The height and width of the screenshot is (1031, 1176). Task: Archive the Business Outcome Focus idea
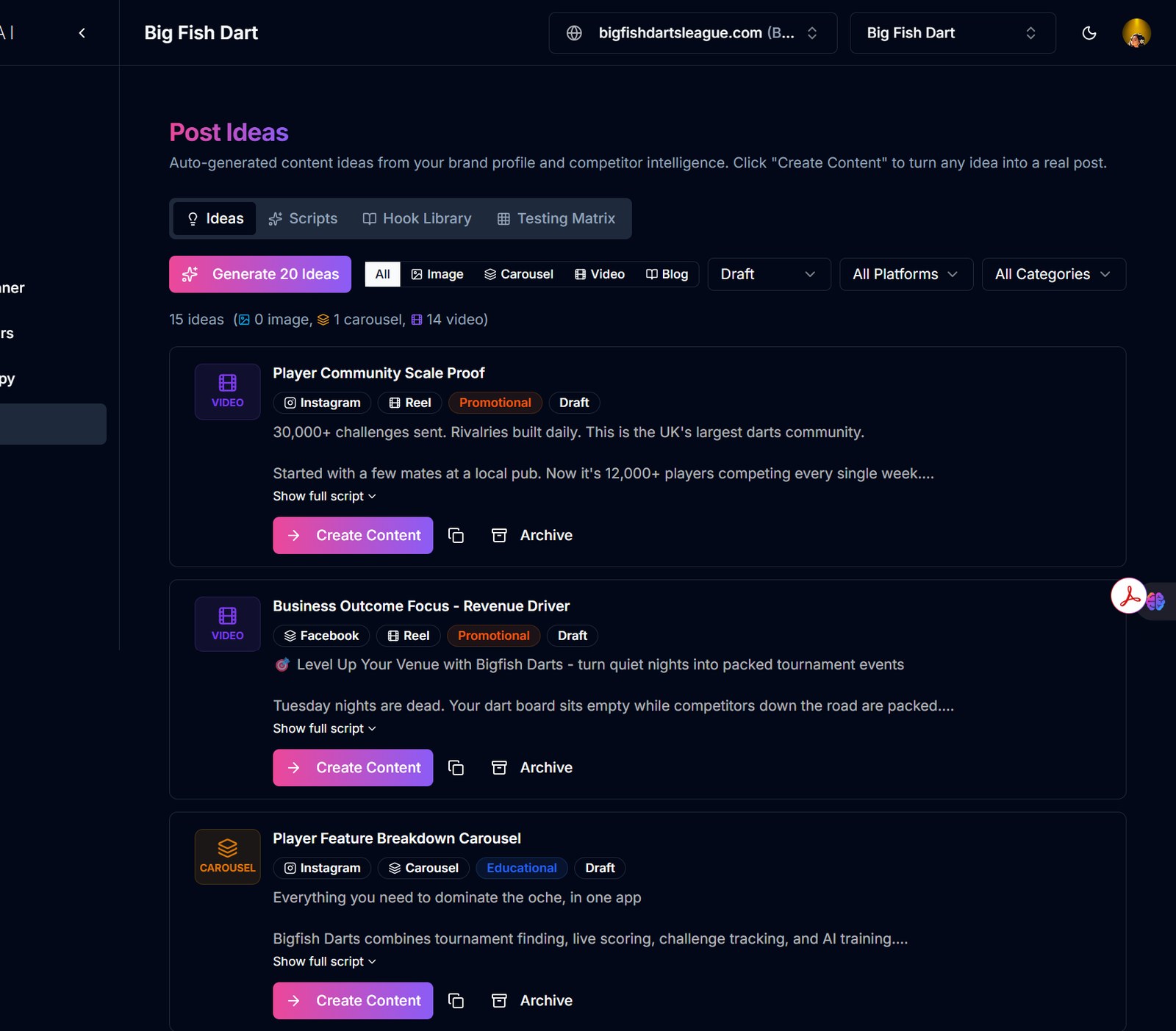coord(532,768)
